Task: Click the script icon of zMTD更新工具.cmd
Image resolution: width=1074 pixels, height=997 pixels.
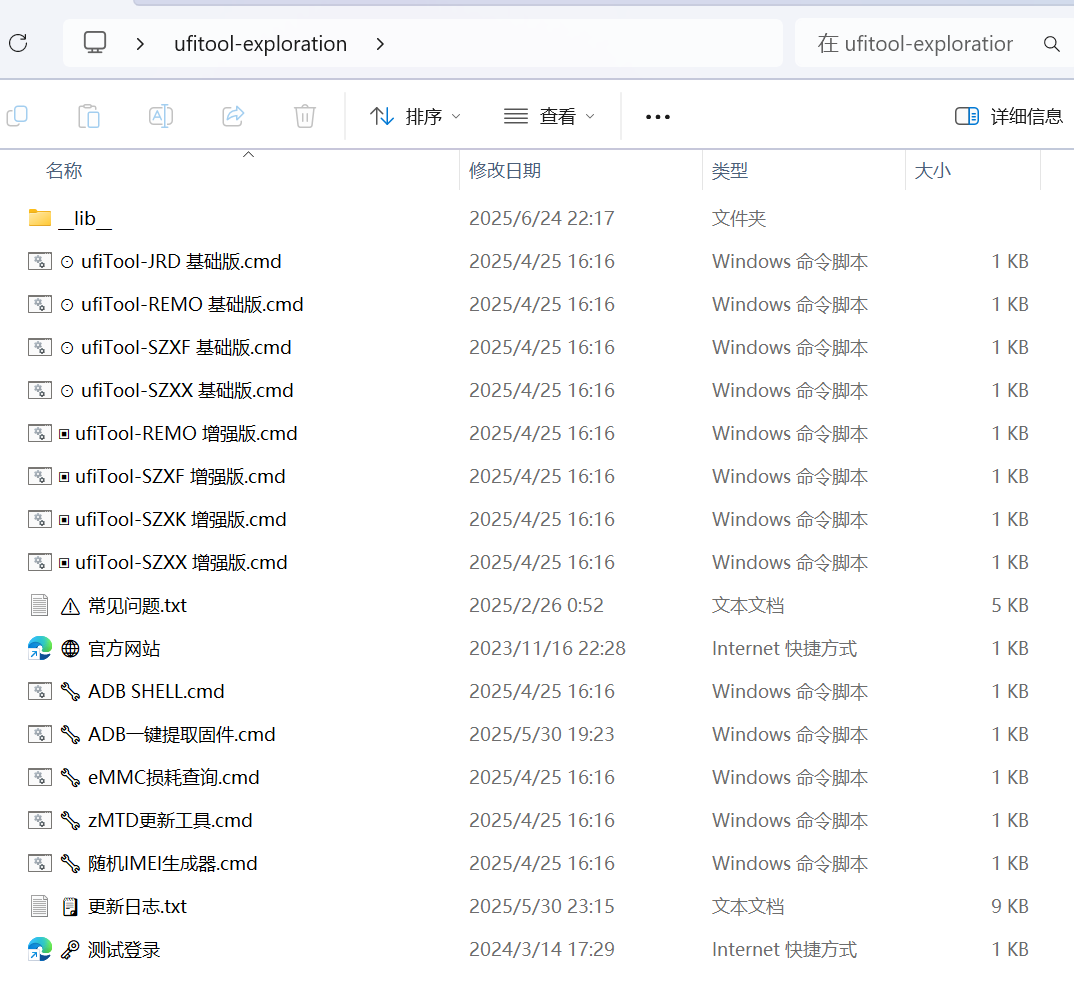Action: [40, 820]
